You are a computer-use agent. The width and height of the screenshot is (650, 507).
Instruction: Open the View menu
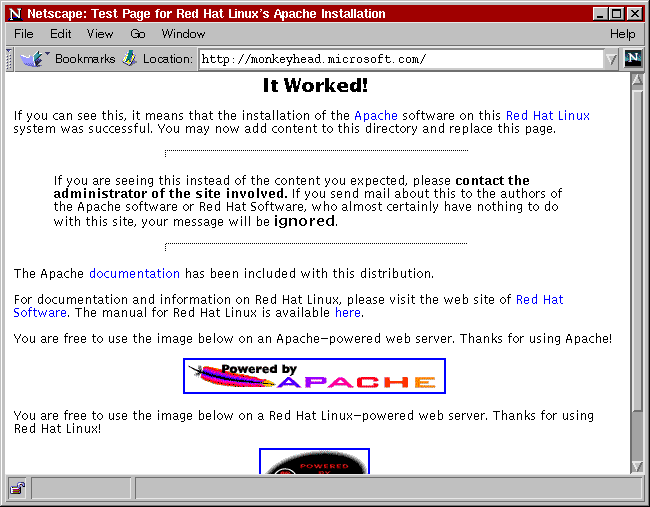click(x=100, y=34)
